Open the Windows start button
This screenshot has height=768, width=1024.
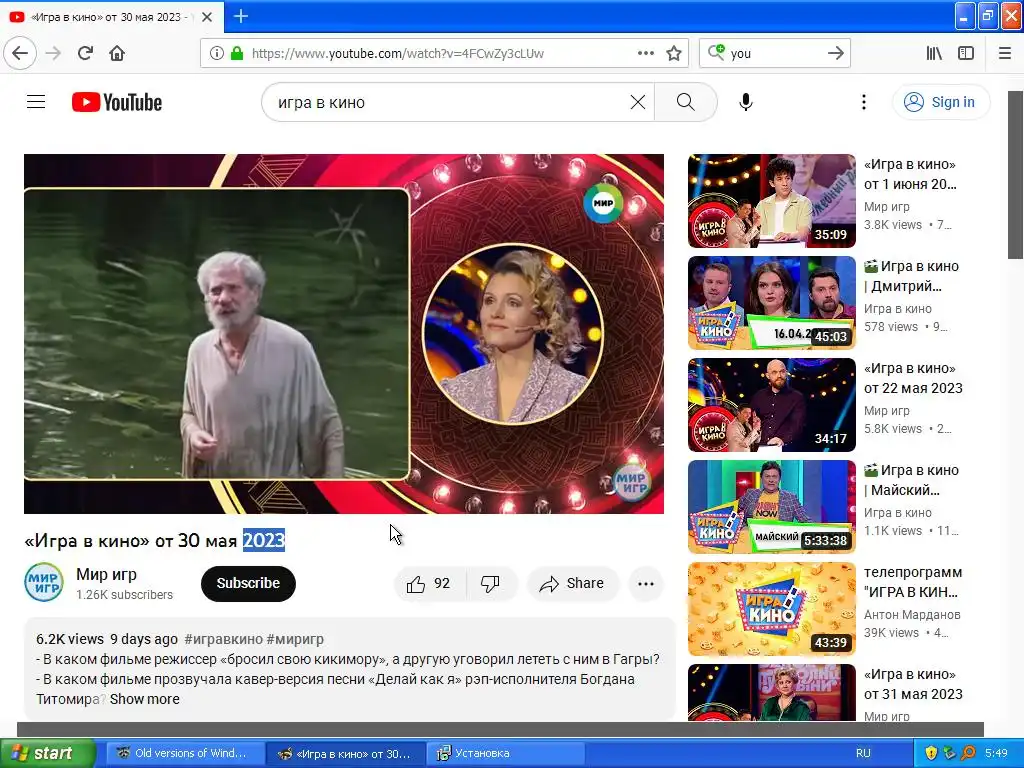point(47,753)
